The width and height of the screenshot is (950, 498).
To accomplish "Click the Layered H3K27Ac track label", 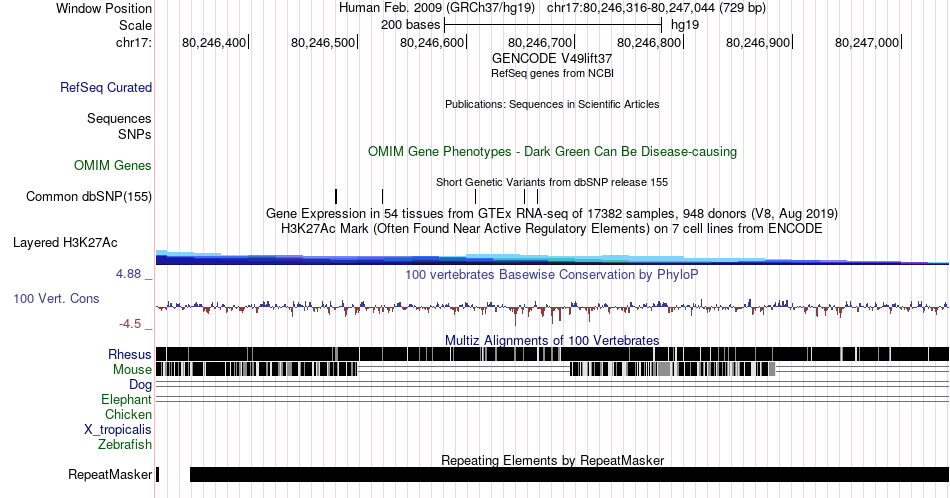I will [65, 242].
